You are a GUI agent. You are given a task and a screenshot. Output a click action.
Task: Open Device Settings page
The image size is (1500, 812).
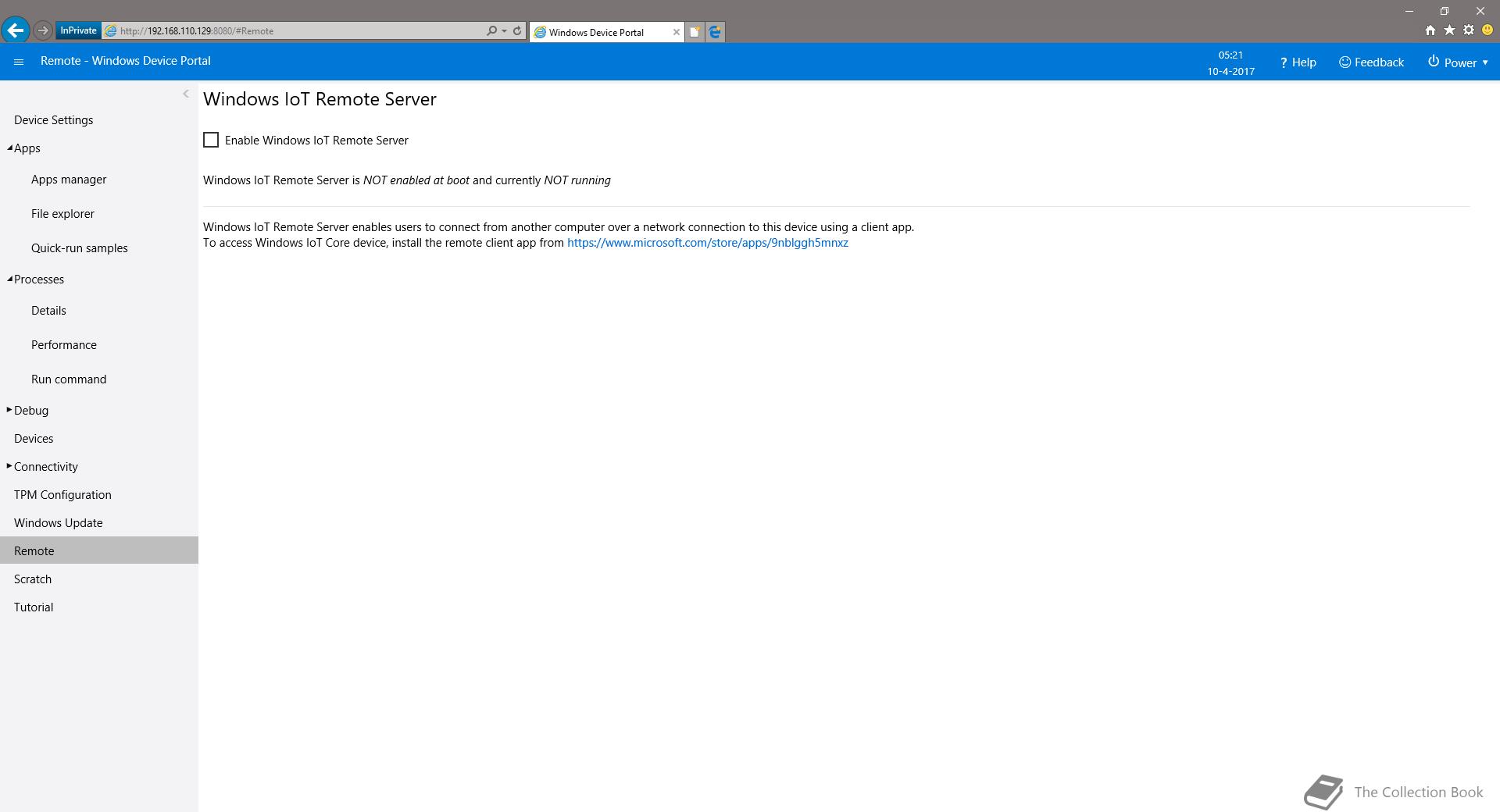tap(53, 119)
